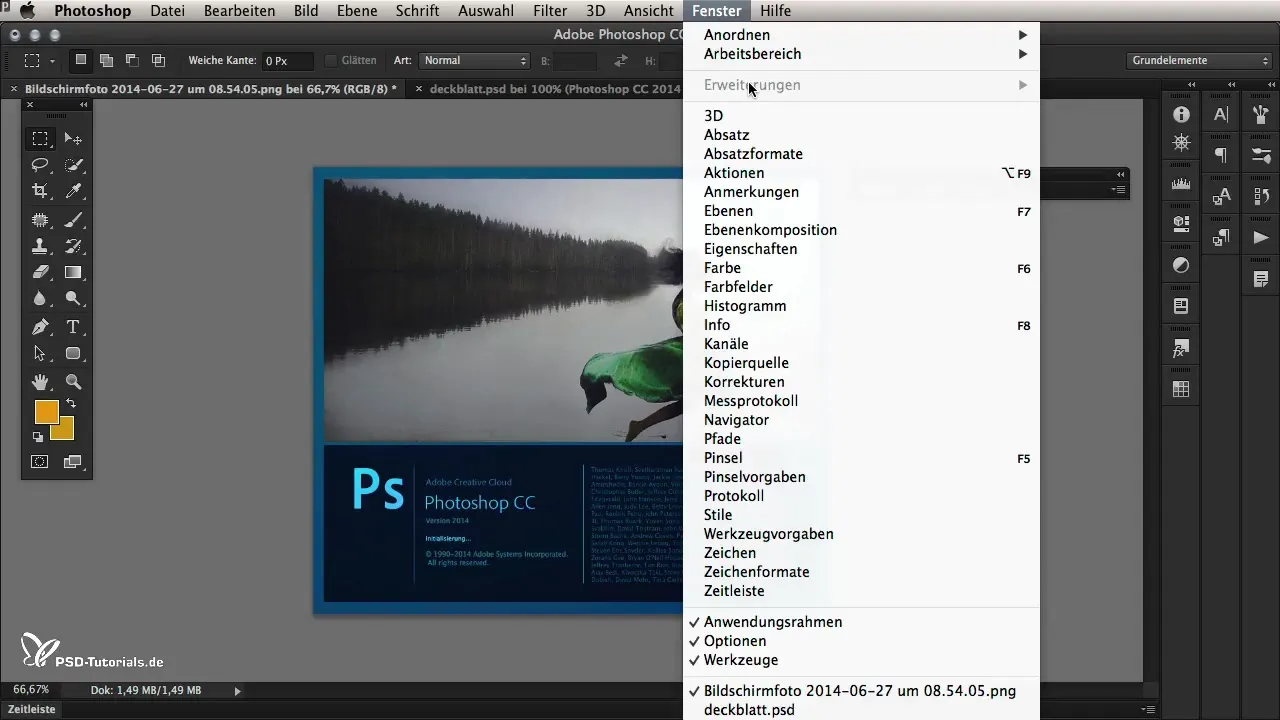Open status bar info arrow menu
The width and height of the screenshot is (1280, 720).
click(x=237, y=690)
